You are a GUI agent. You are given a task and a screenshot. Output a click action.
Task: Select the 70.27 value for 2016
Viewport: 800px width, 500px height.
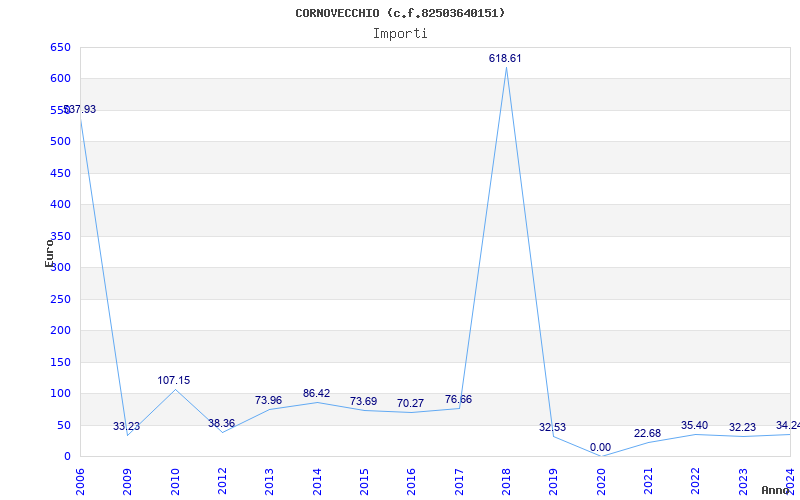410,404
